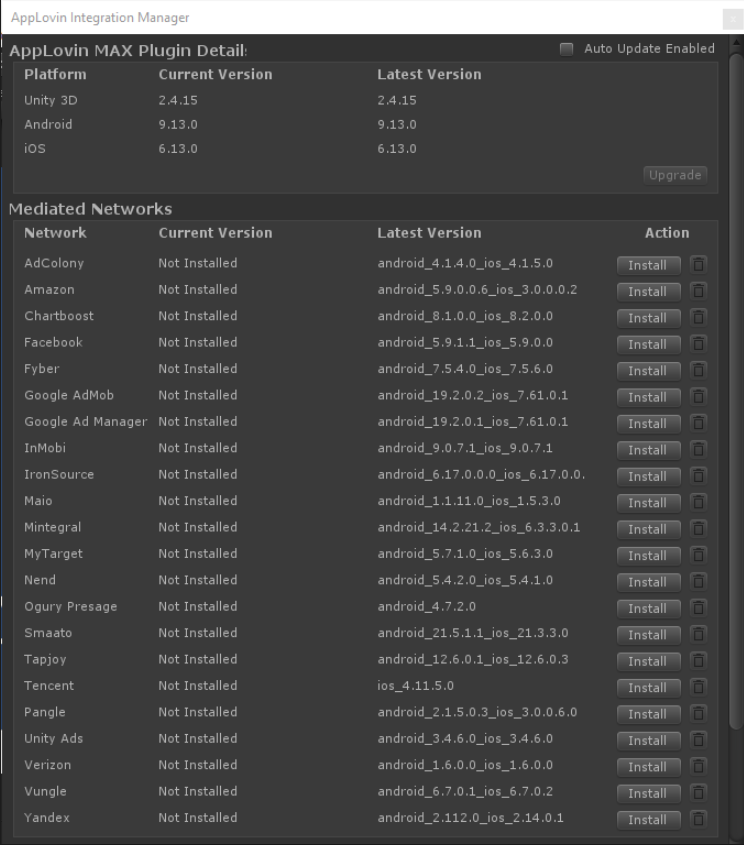Install the Pangle adapter
744x845 pixels.
(x=648, y=714)
